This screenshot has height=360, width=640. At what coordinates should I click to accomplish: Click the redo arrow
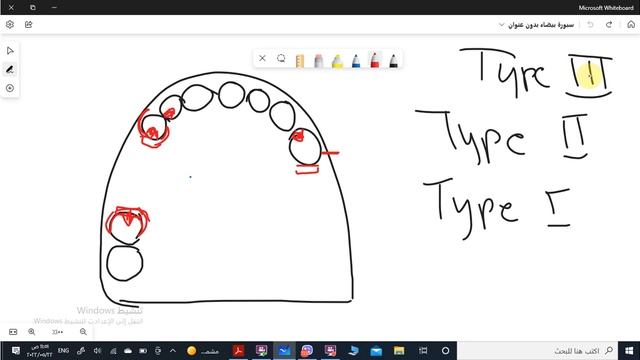coord(609,24)
